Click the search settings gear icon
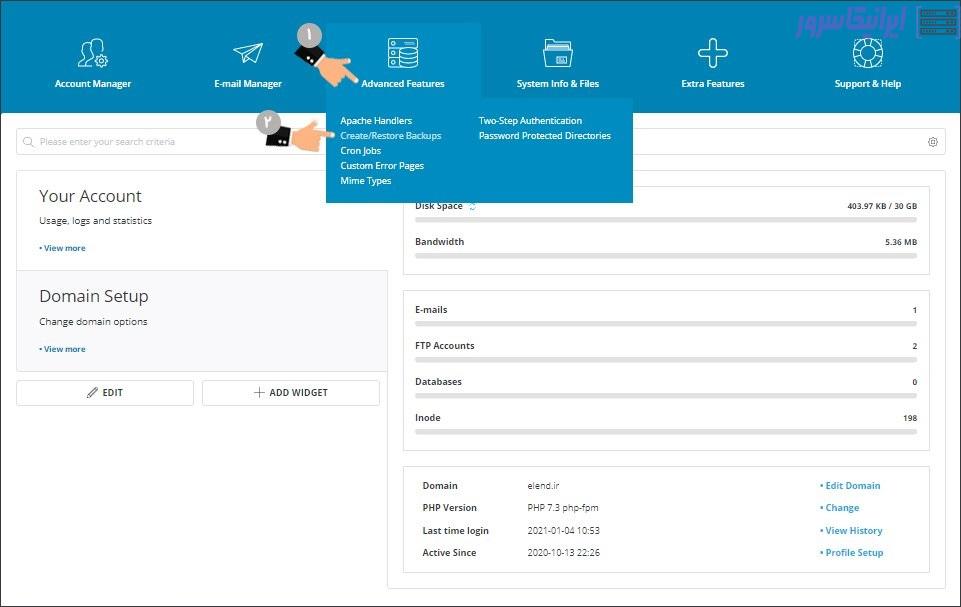Viewport: 961px width, 607px height. [x=933, y=142]
